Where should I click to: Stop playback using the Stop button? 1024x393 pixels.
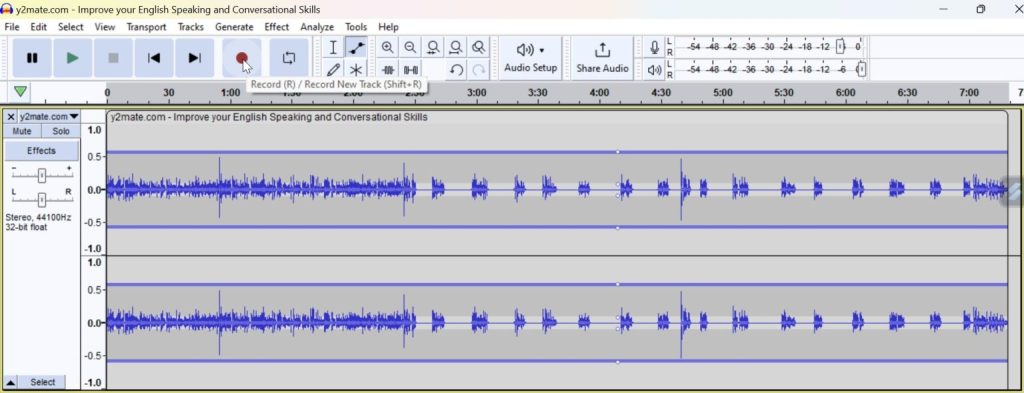pos(113,57)
